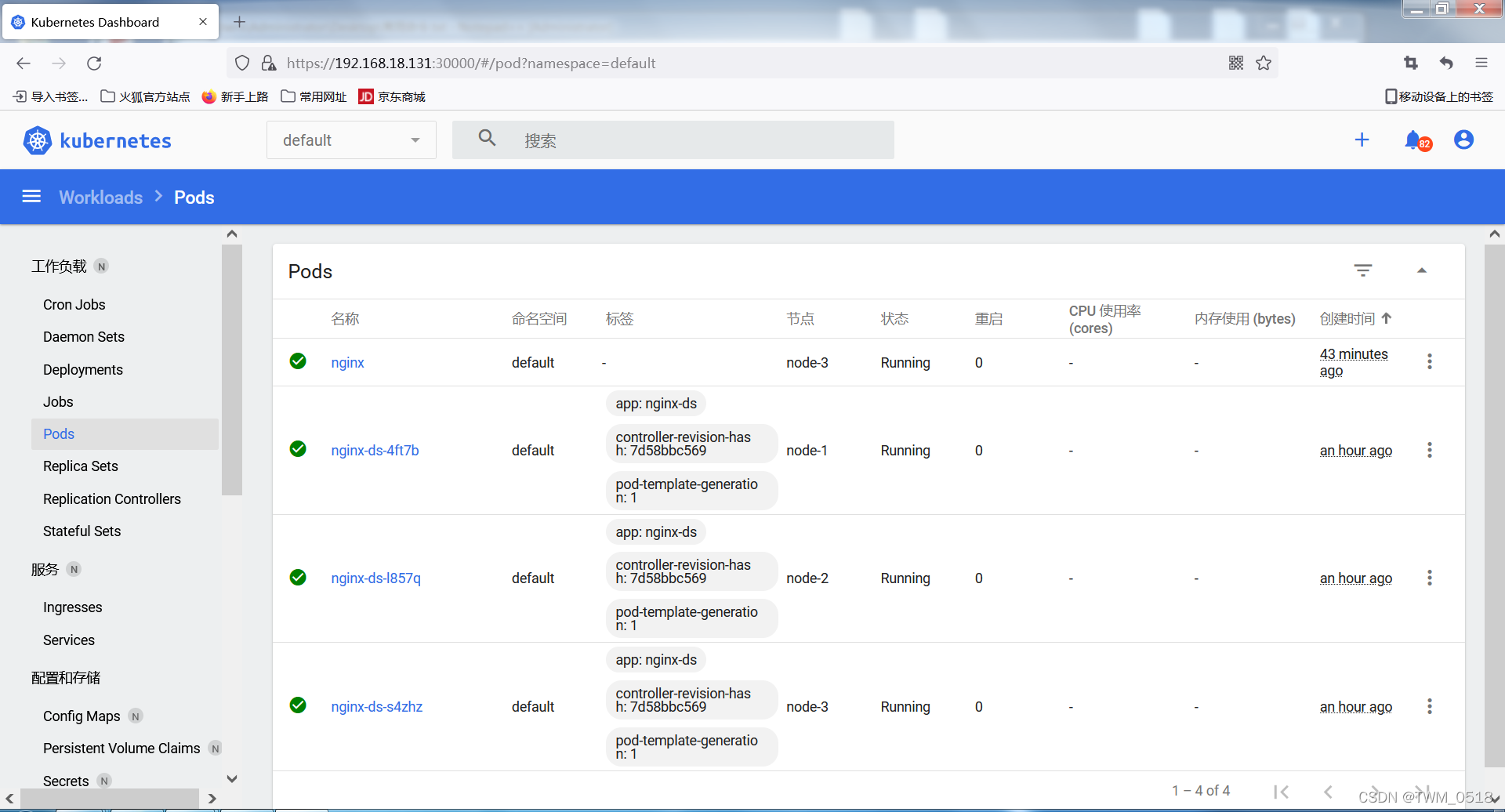This screenshot has width=1505, height=812.
Task: Bookmark this page with star icon
Action: pos(1264,63)
